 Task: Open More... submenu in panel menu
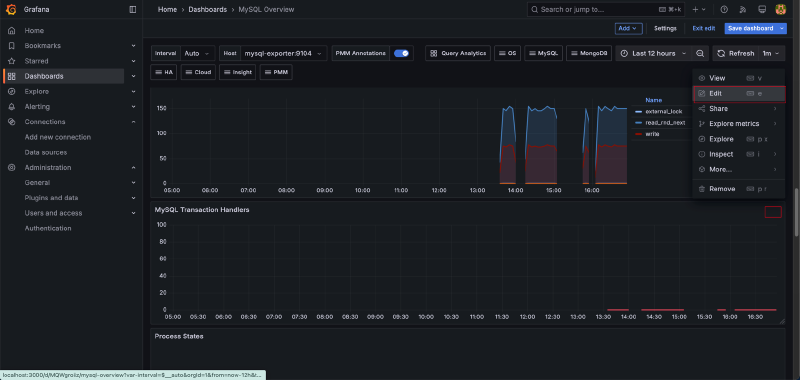pyautogui.click(x=738, y=169)
